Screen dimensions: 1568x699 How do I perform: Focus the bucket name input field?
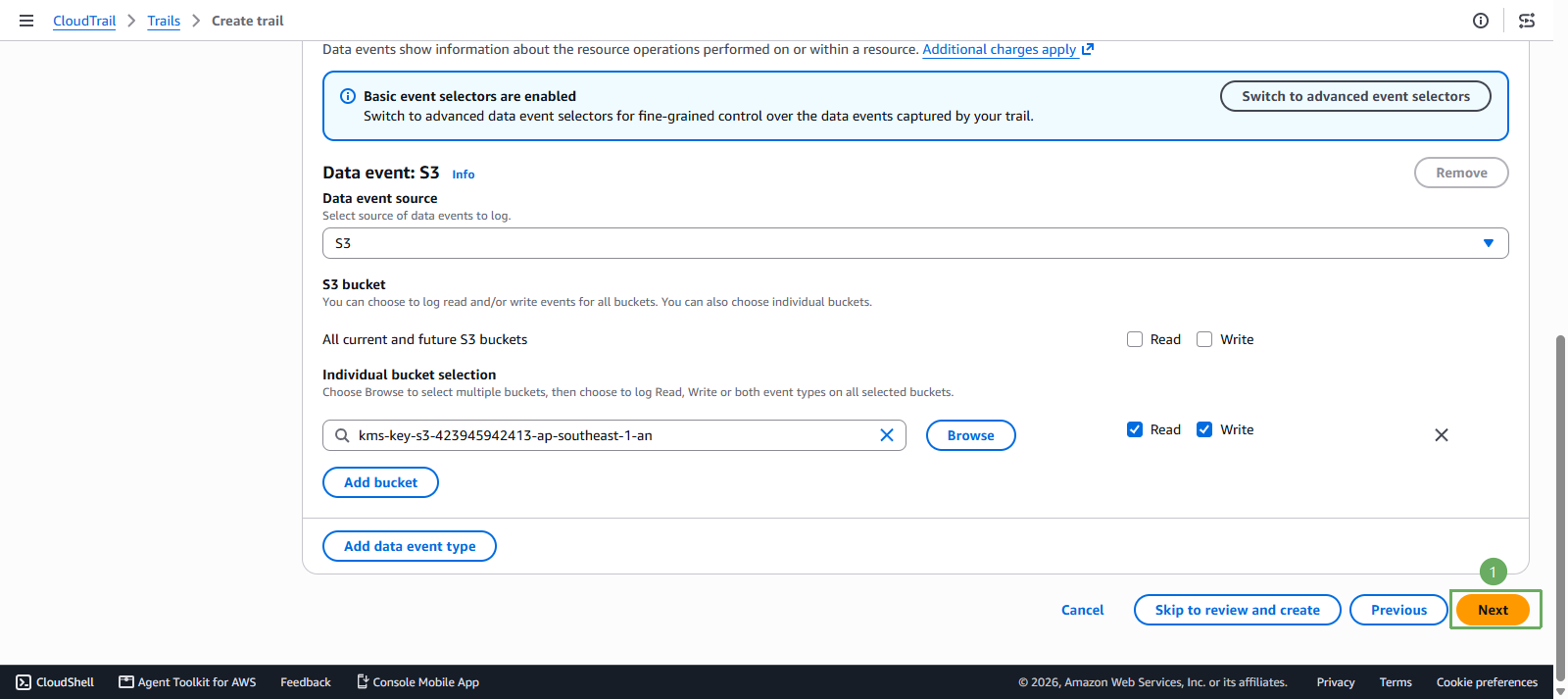coord(614,435)
